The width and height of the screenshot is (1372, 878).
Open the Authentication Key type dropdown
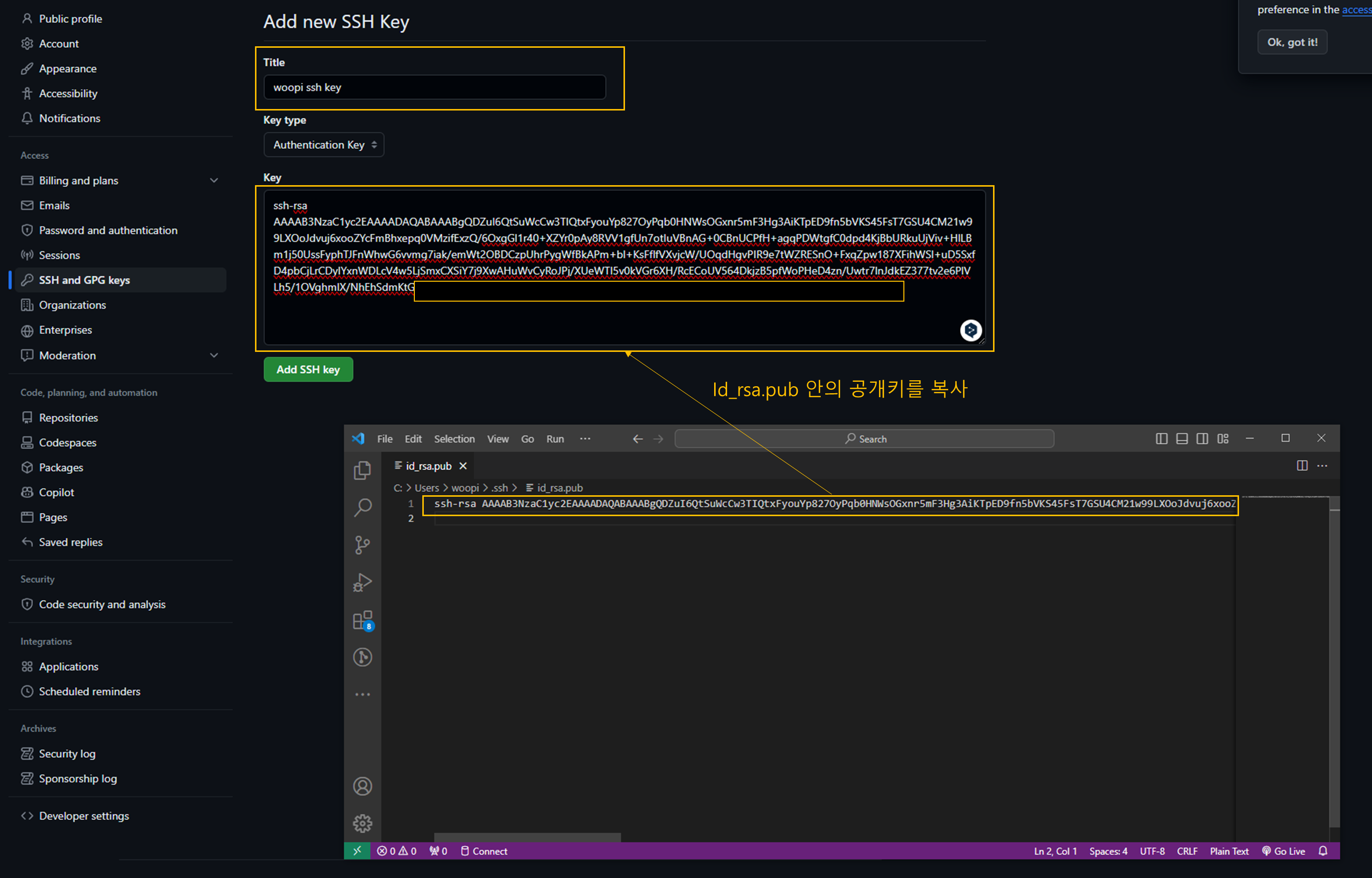(x=324, y=145)
